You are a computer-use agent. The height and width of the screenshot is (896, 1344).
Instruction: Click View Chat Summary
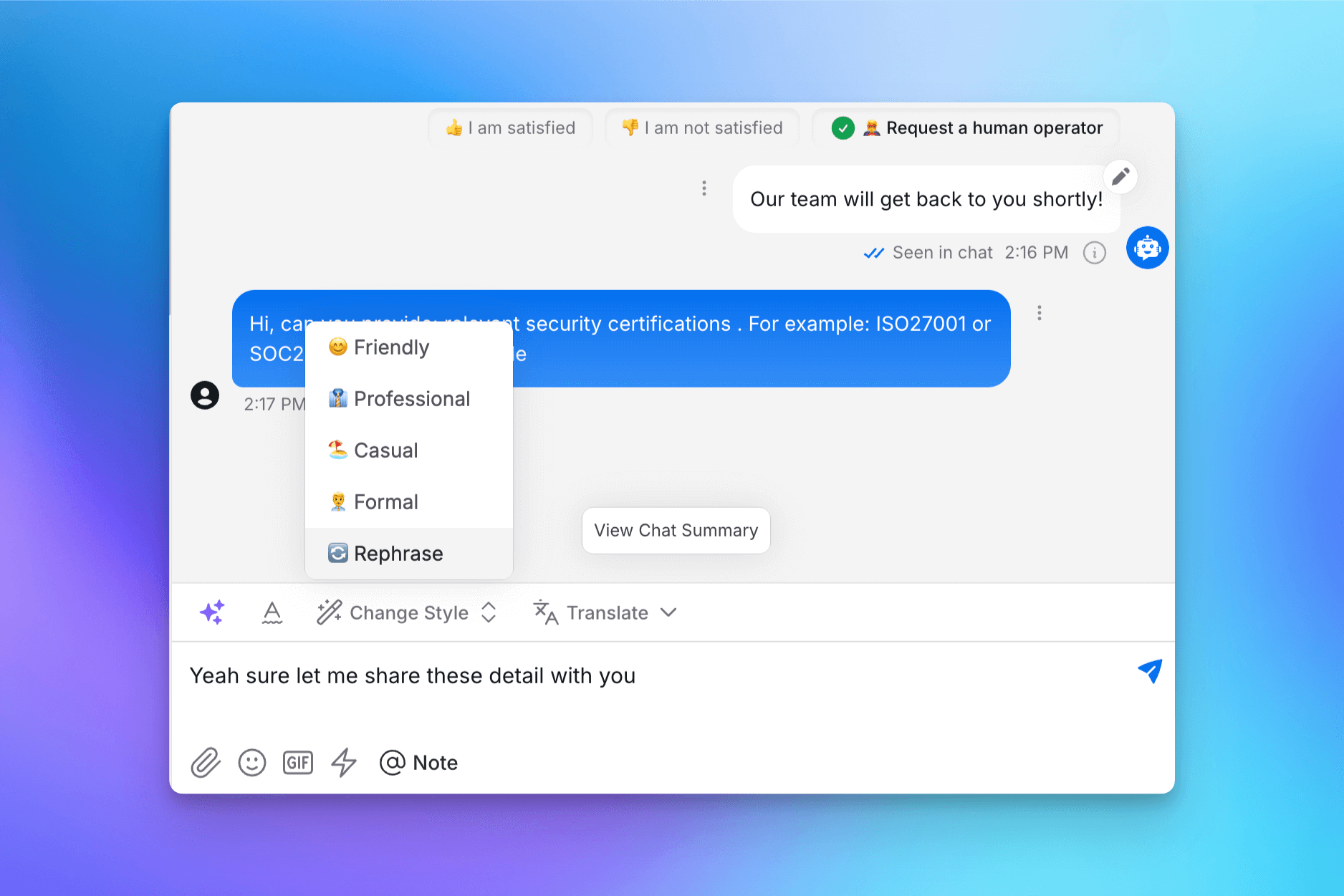pos(676,530)
